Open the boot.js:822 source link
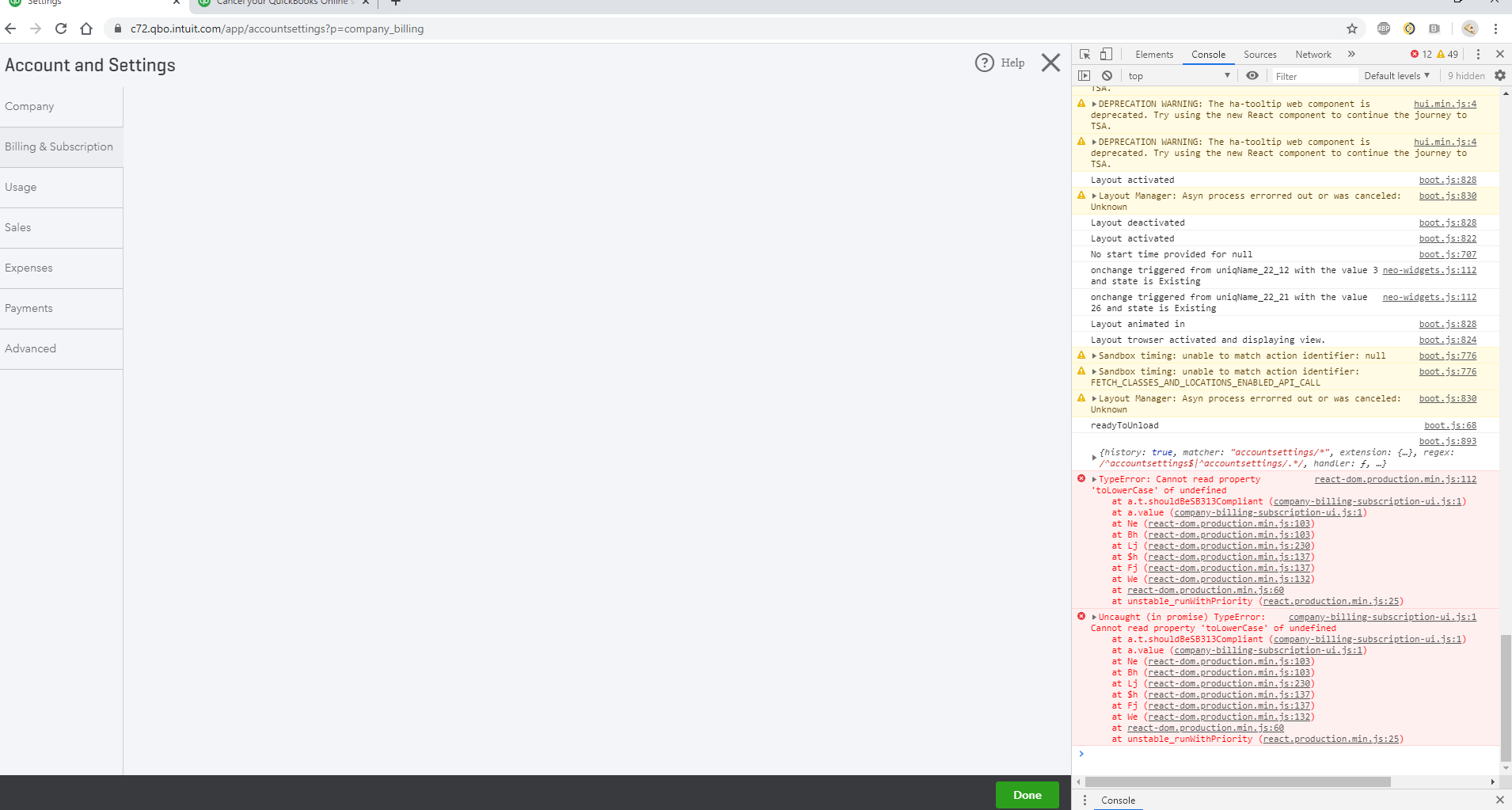Image resolution: width=1512 pixels, height=810 pixels. coord(1448,239)
